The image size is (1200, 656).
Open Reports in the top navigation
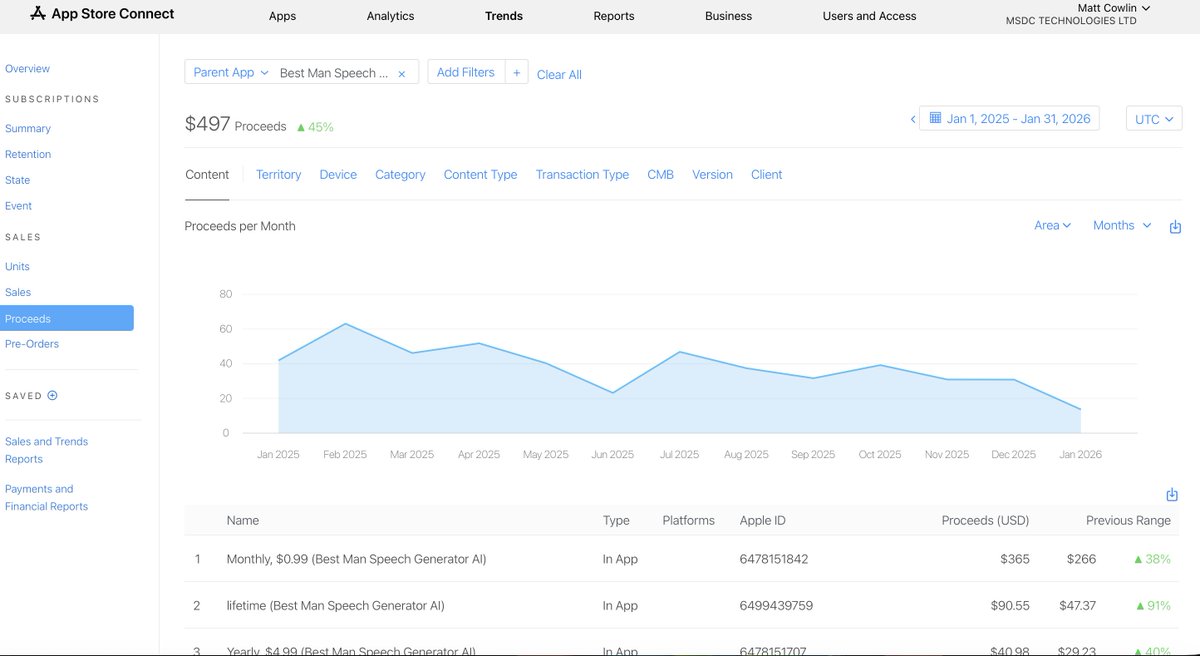613,16
